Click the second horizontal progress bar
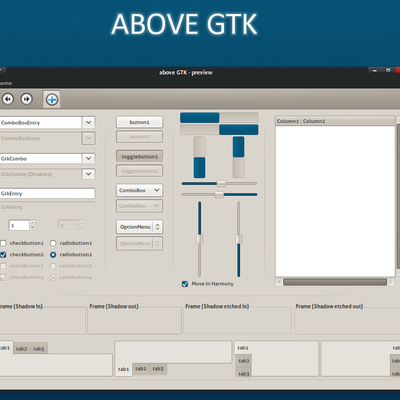Viewport: 400px width, 400px height. pyautogui.click(x=219, y=130)
